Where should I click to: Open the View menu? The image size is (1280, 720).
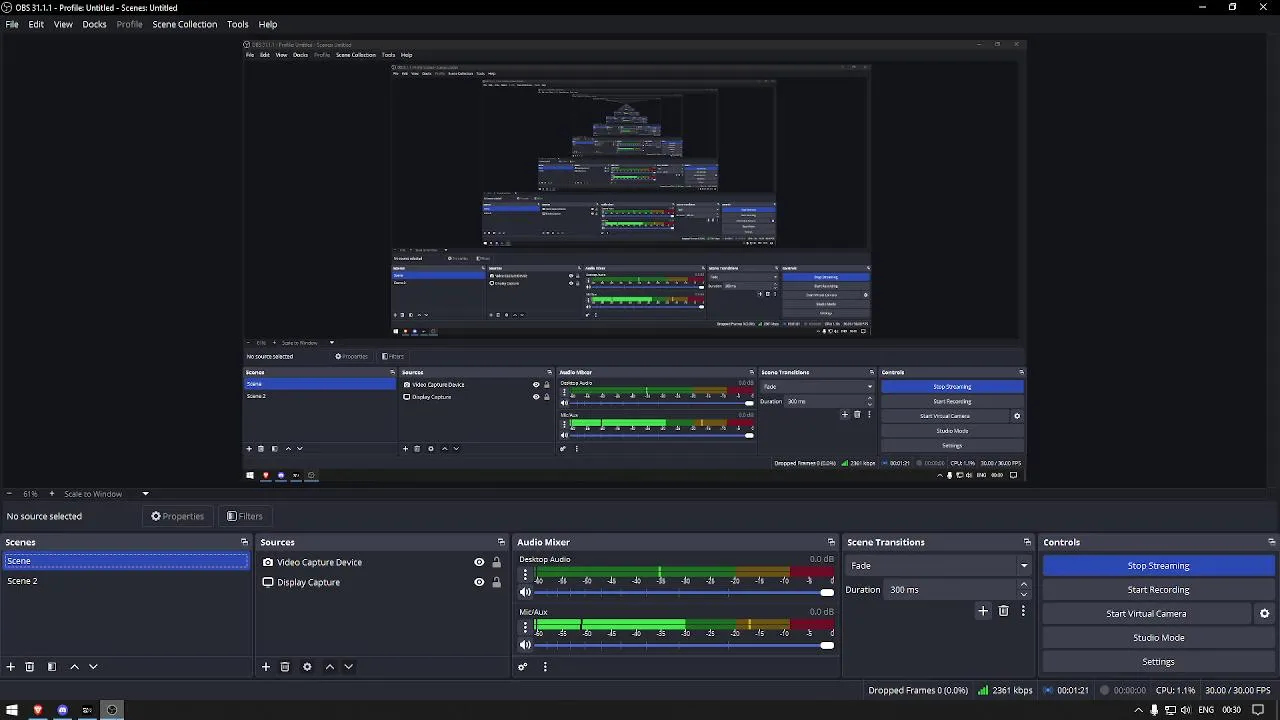coord(63,24)
